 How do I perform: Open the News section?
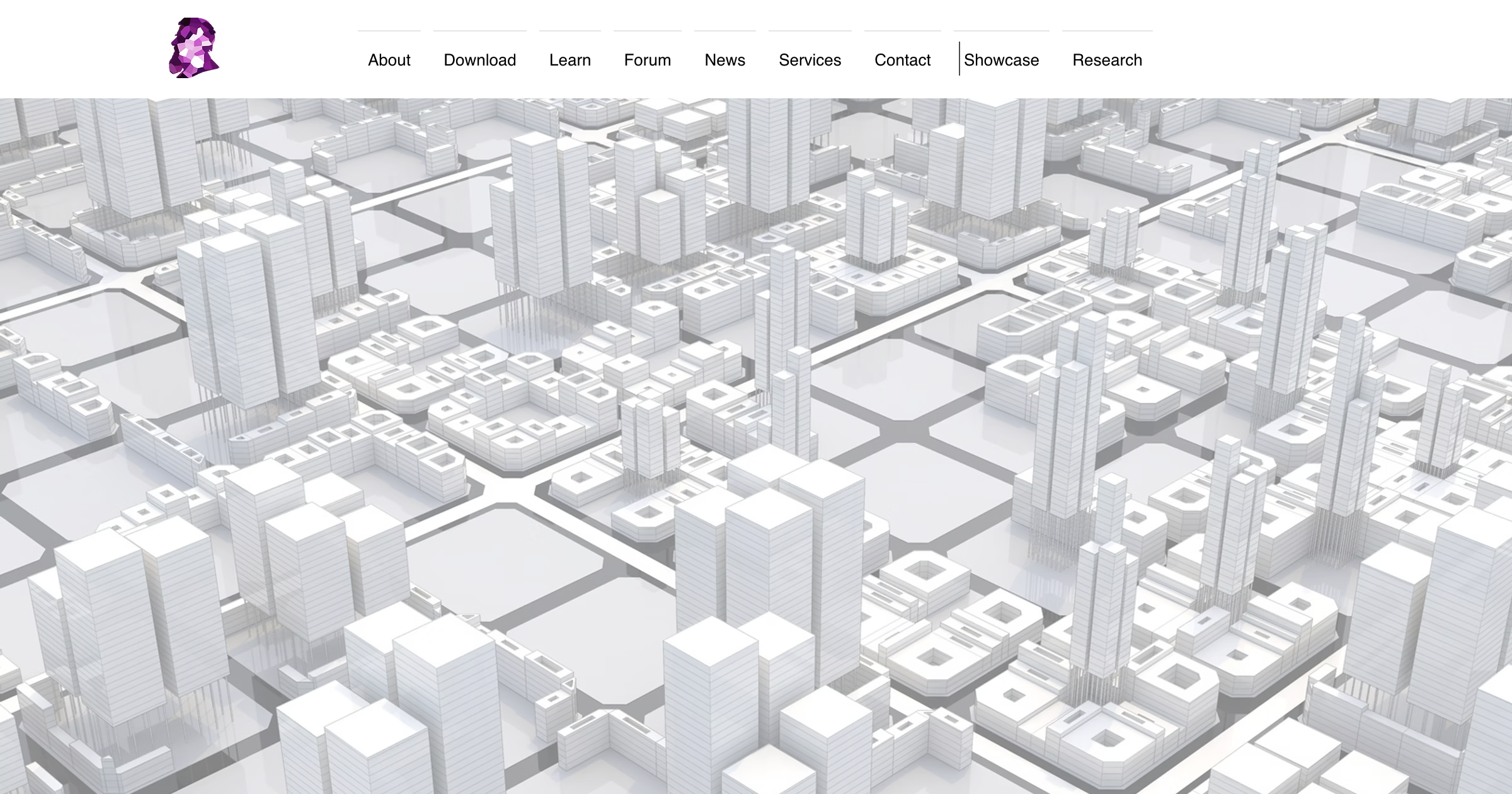pos(725,60)
